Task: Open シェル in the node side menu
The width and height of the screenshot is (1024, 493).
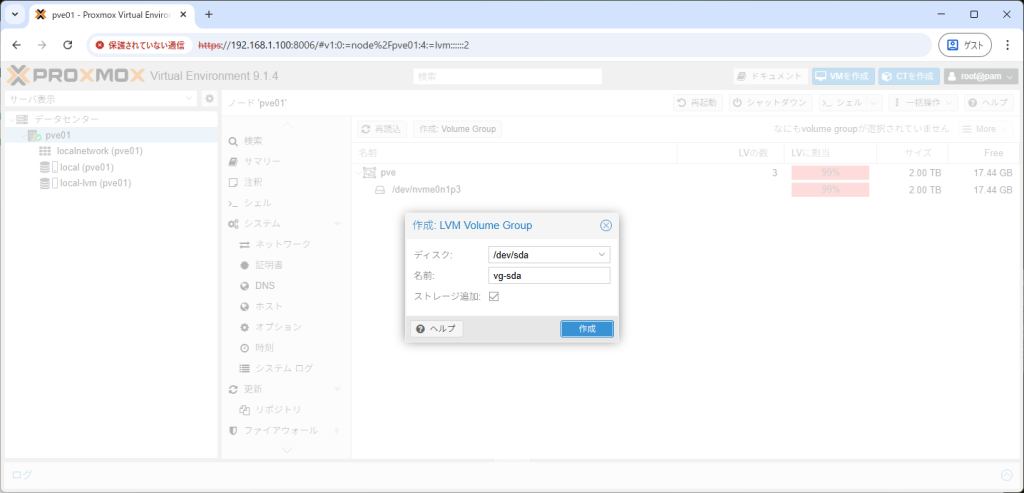Action: point(257,203)
